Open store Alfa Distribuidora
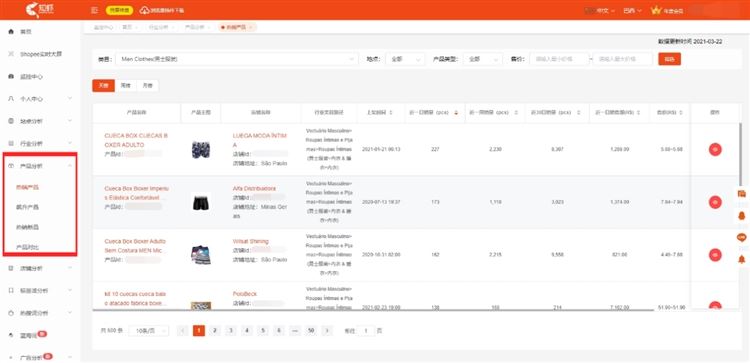 [x=254, y=188]
